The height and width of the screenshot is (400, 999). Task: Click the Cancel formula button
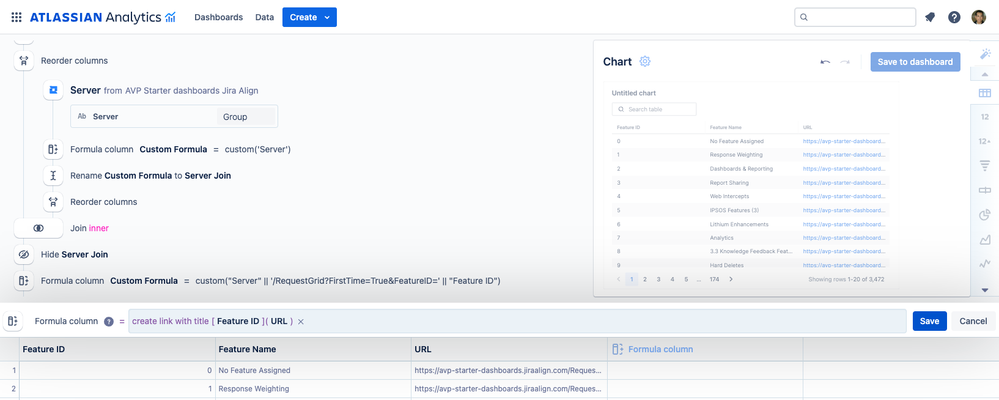[x=973, y=321]
